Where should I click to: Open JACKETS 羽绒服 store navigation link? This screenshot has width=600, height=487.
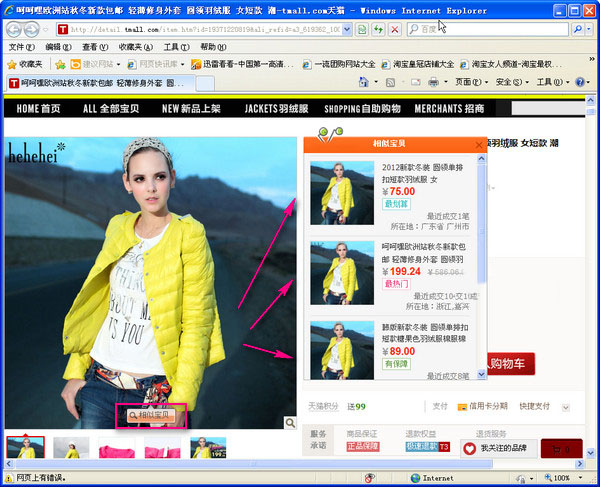pyautogui.click(x=276, y=109)
